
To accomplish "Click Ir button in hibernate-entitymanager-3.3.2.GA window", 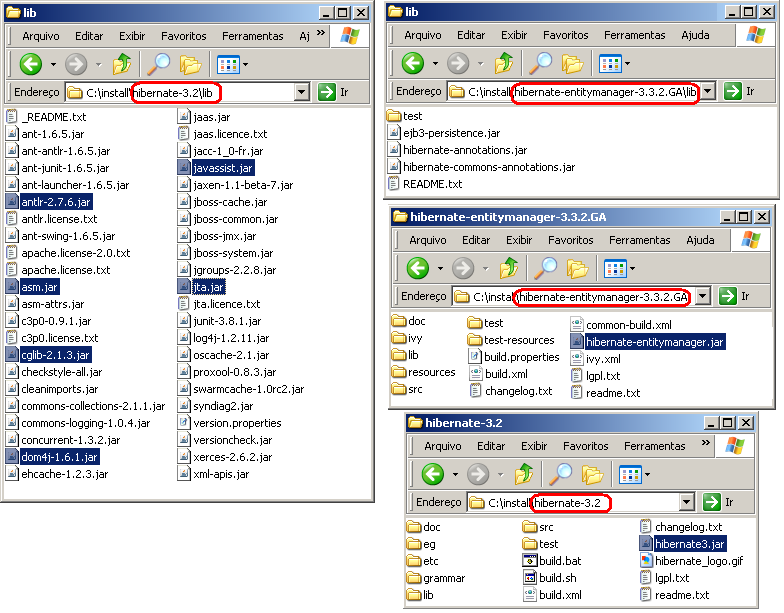I will 734,296.
